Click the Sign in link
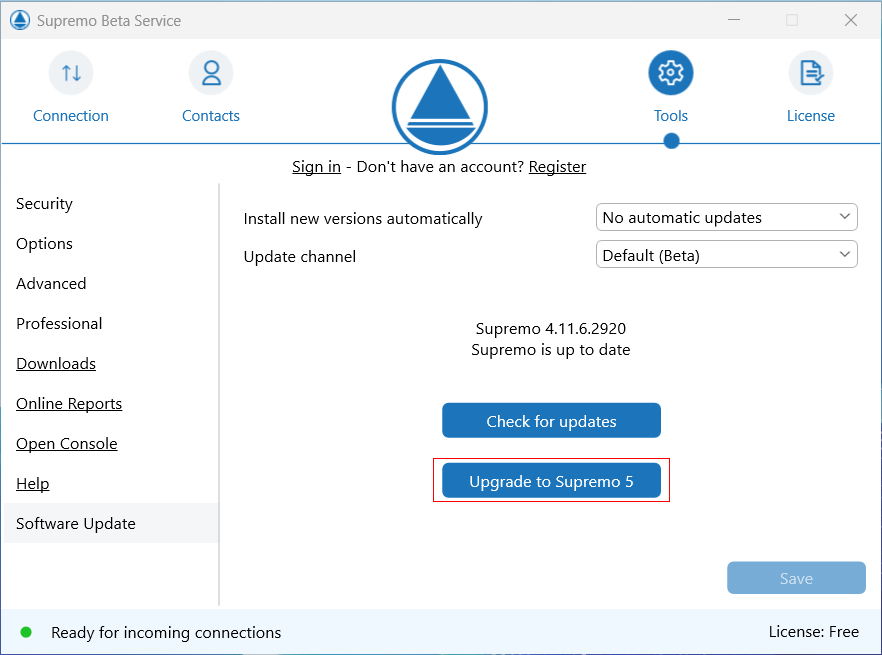882x655 pixels. click(317, 167)
